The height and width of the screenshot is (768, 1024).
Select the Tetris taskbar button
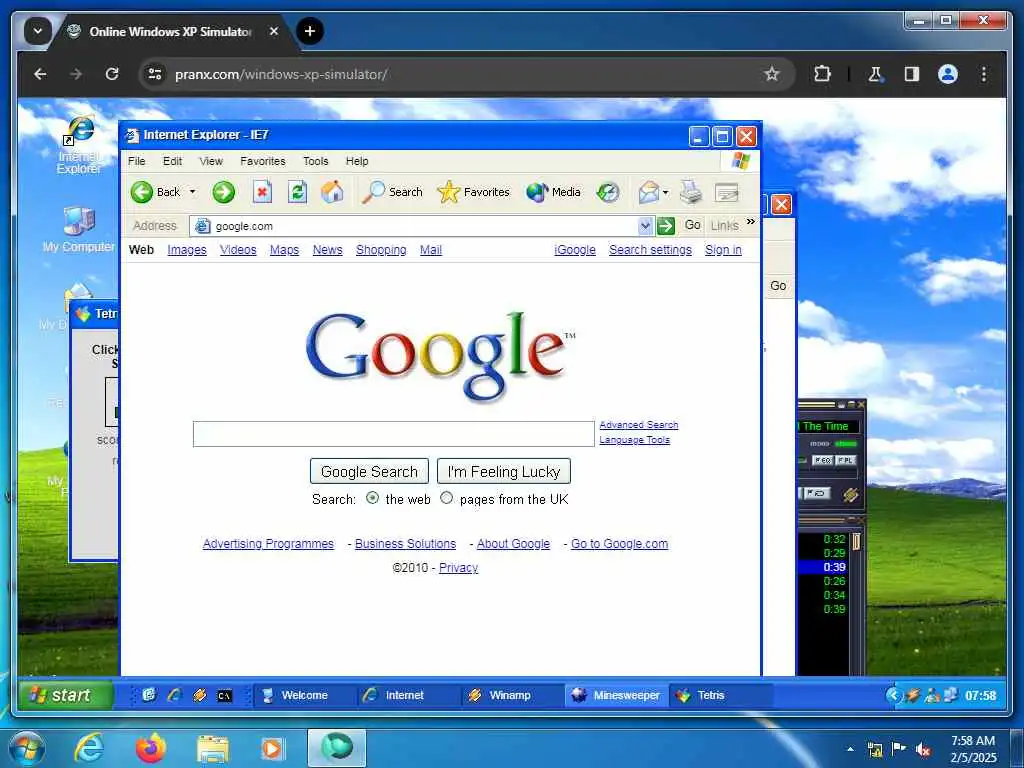click(x=721, y=696)
